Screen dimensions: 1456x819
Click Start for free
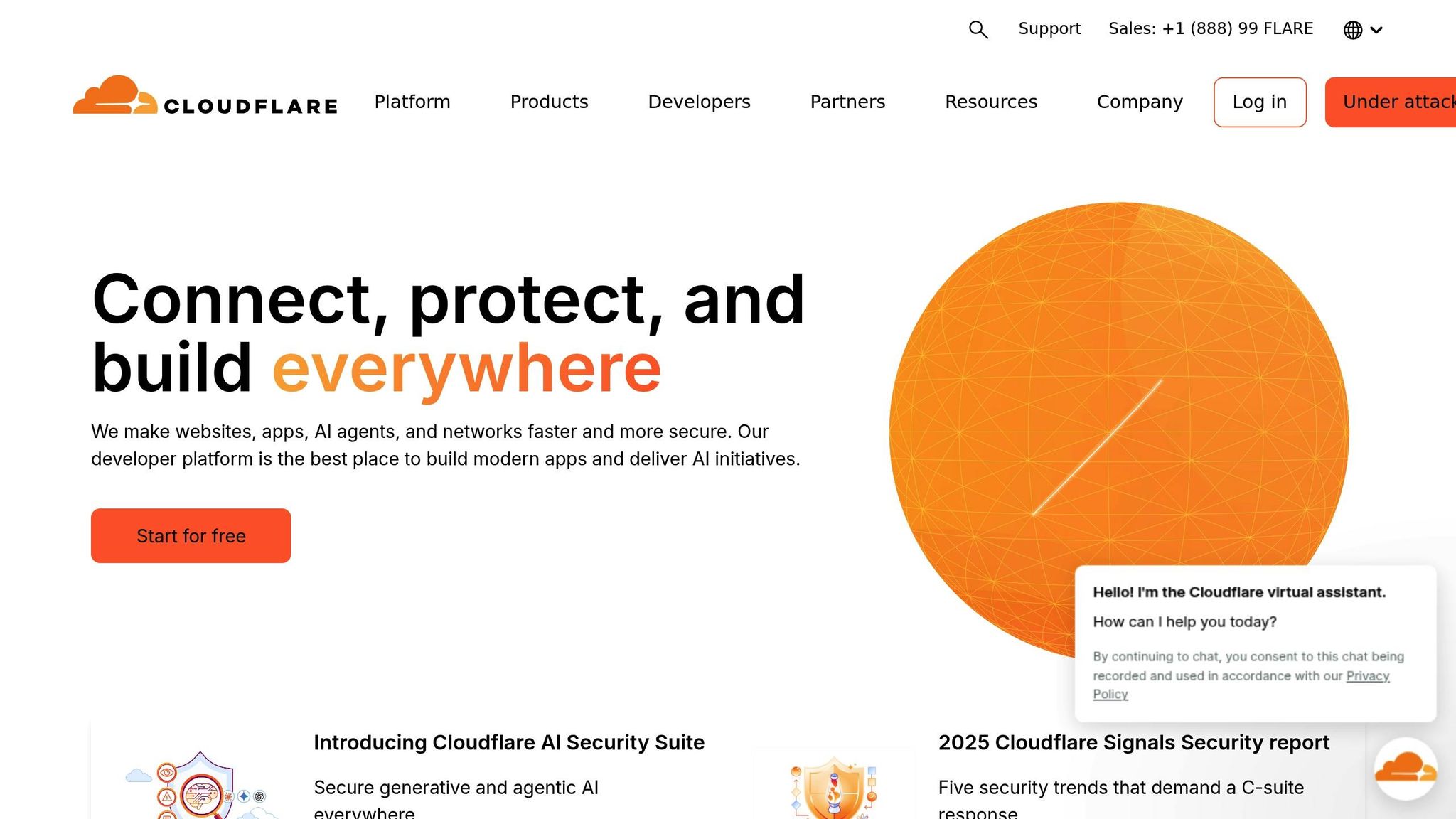[x=191, y=535]
